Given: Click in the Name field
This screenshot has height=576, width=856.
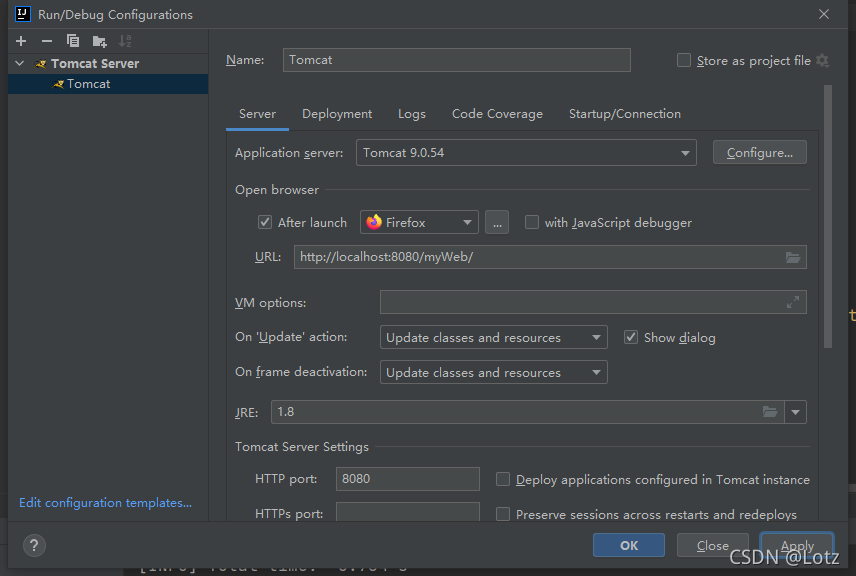Looking at the screenshot, I should pyautogui.click(x=456, y=60).
